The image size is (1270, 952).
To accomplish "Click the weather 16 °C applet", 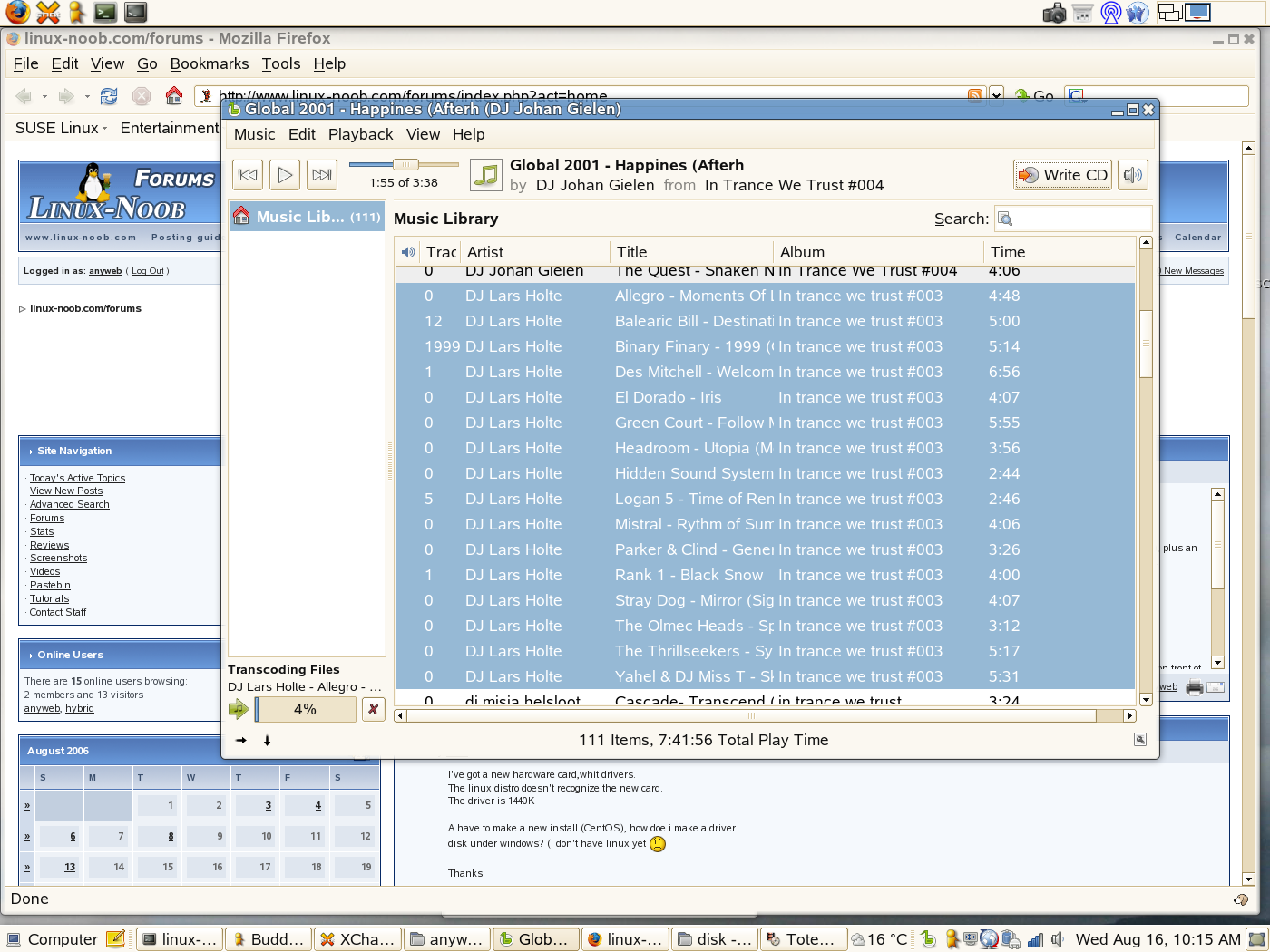I will 880,939.
